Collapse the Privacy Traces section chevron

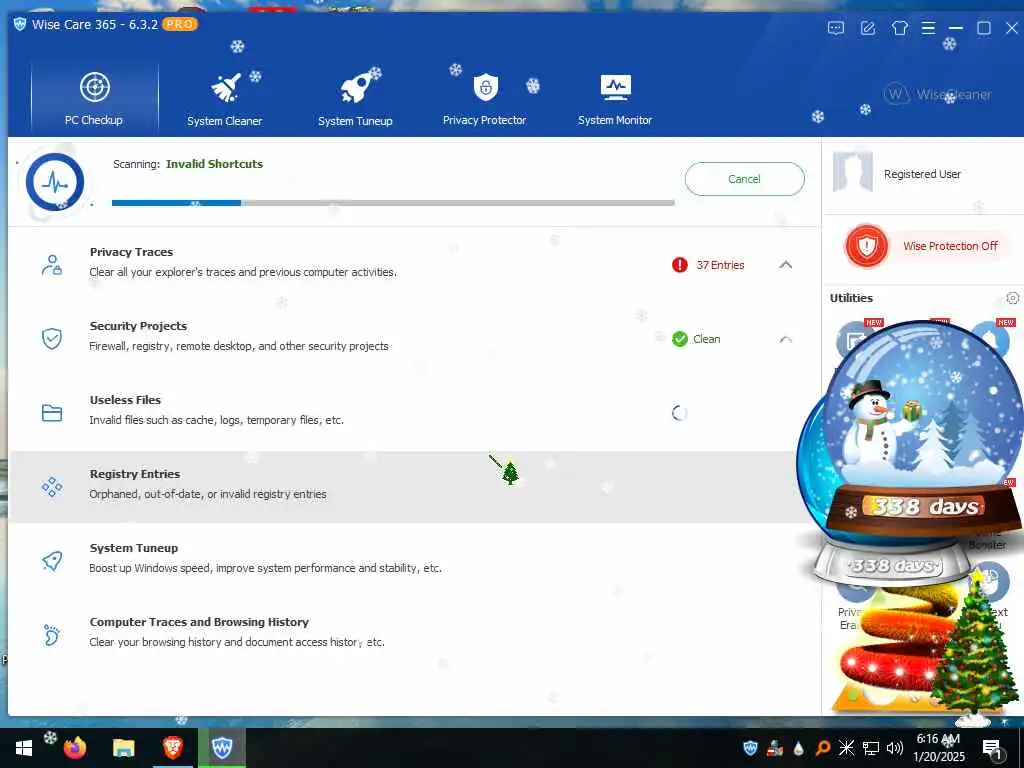point(786,265)
